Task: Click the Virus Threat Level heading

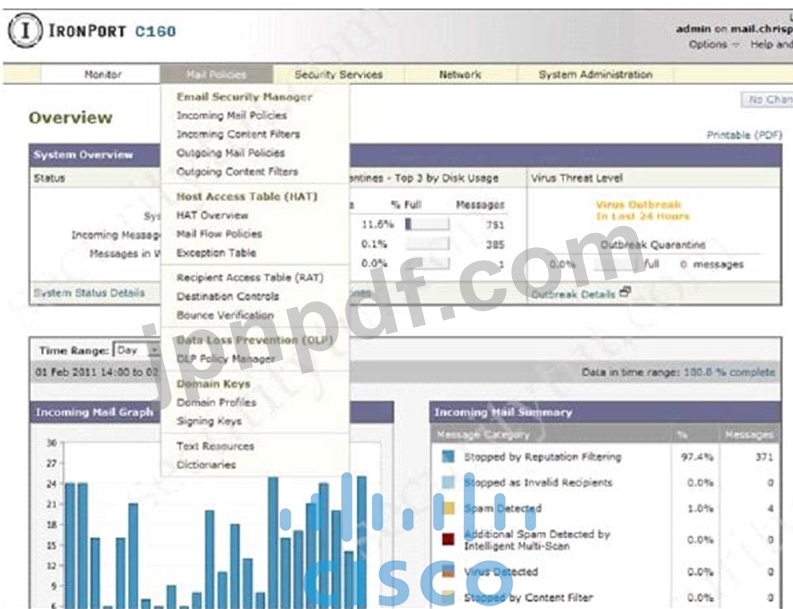Action: point(577,178)
